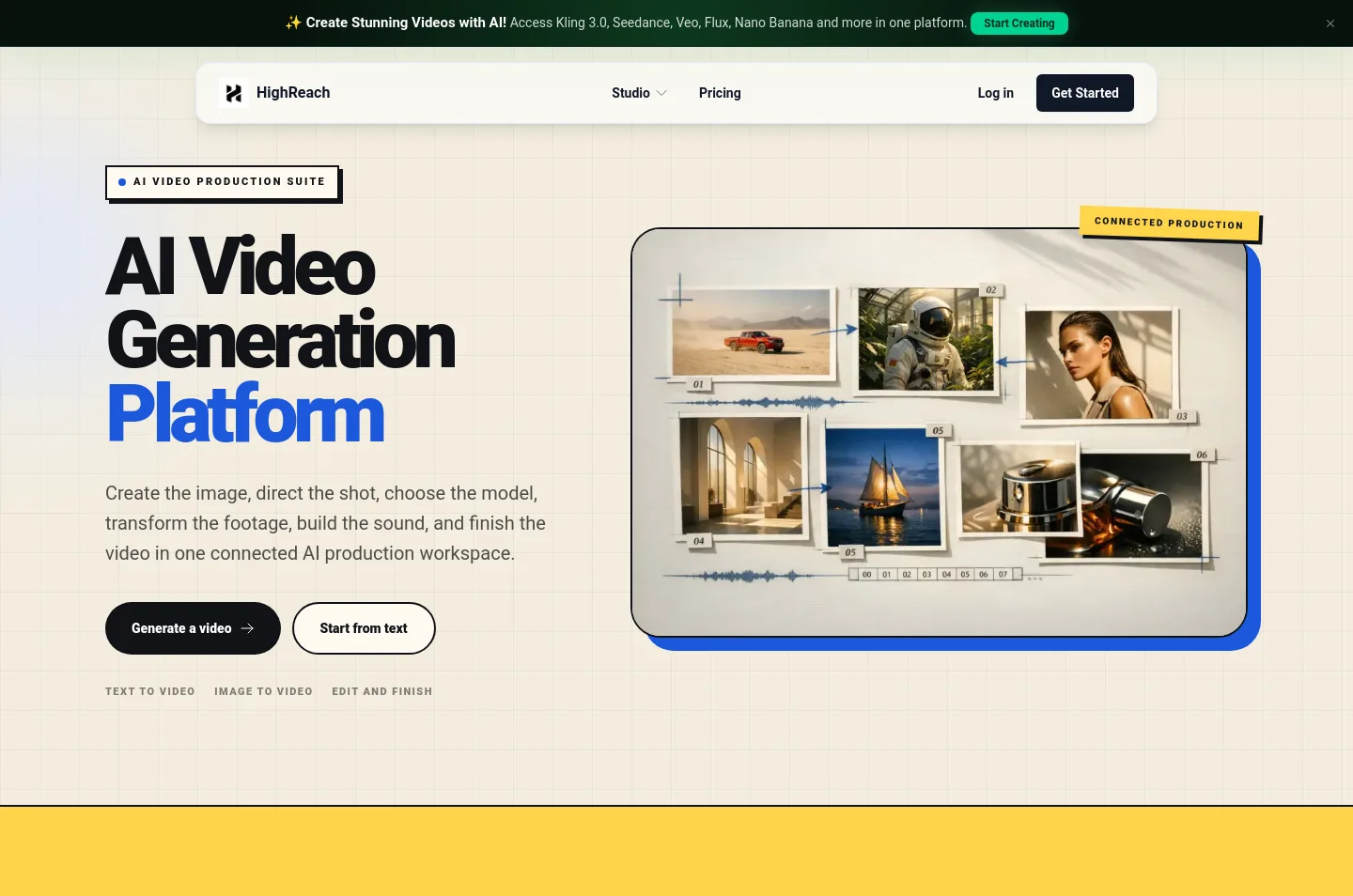Click the IMAGE TO VIDEO label
Image resolution: width=1353 pixels, height=896 pixels.
pyautogui.click(x=263, y=691)
